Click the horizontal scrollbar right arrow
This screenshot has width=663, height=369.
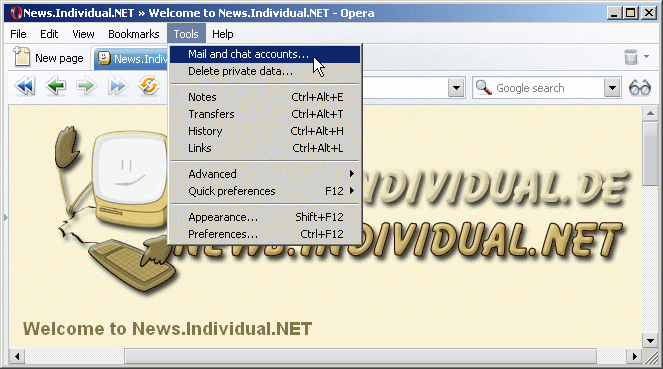[634, 356]
